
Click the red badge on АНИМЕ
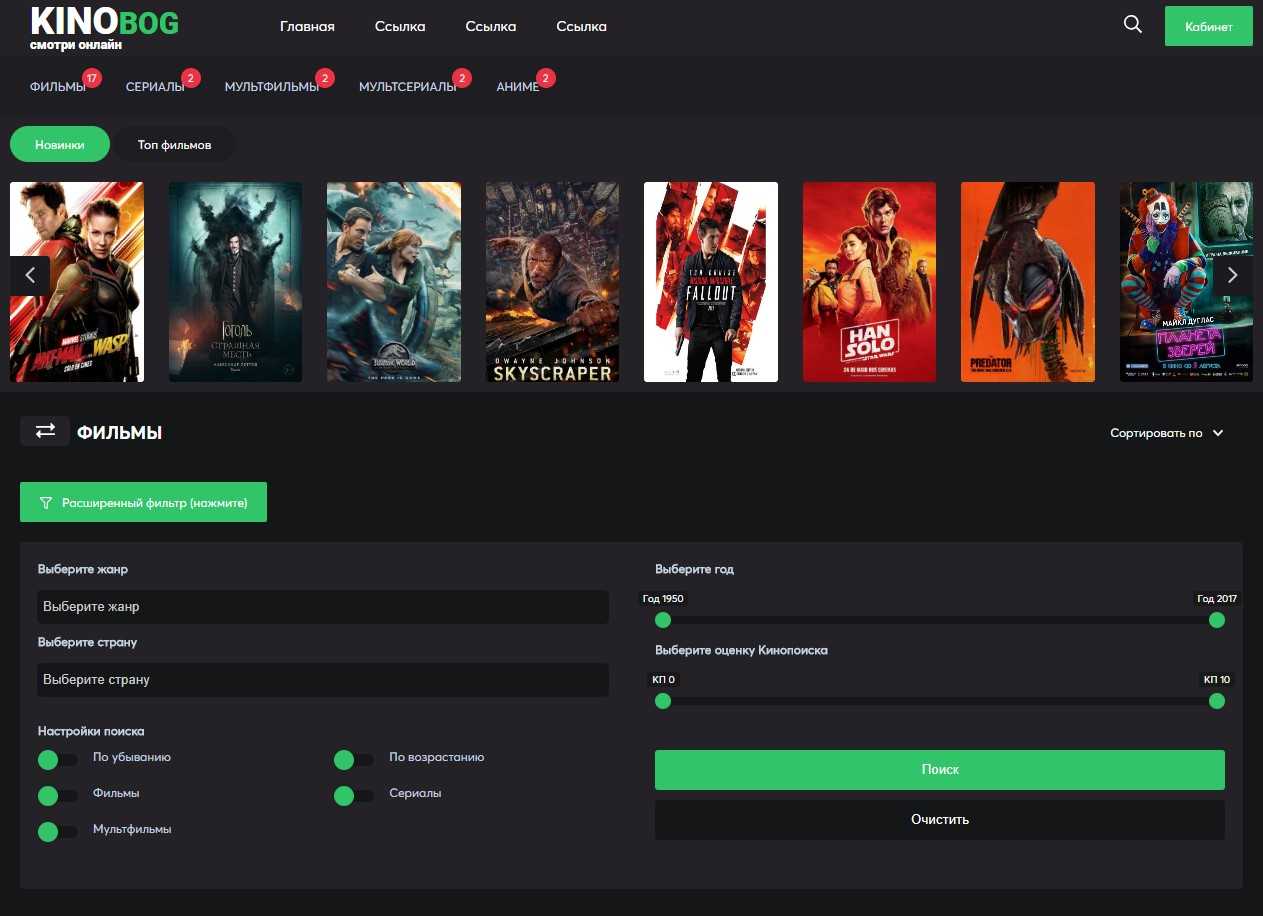tap(546, 78)
